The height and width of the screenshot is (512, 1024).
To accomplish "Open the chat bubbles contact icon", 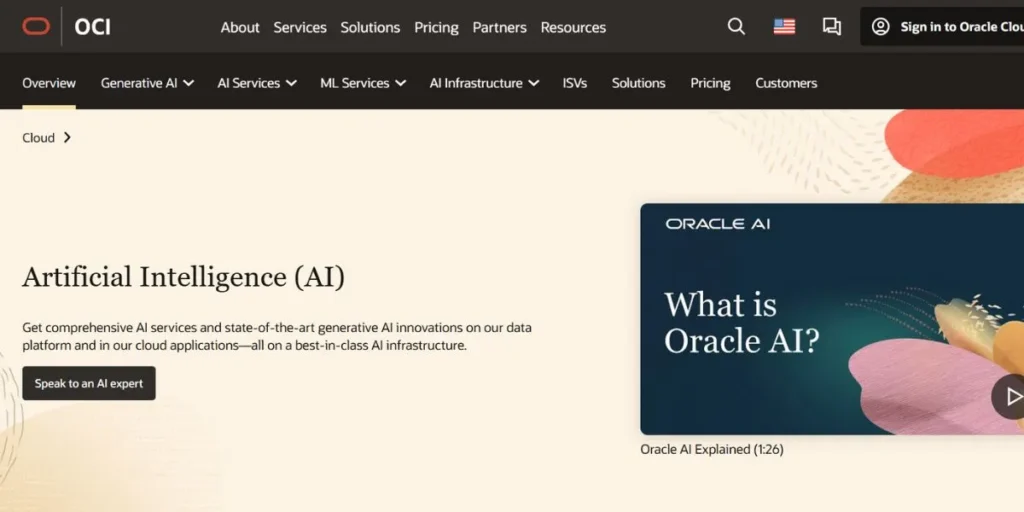I will [x=831, y=27].
